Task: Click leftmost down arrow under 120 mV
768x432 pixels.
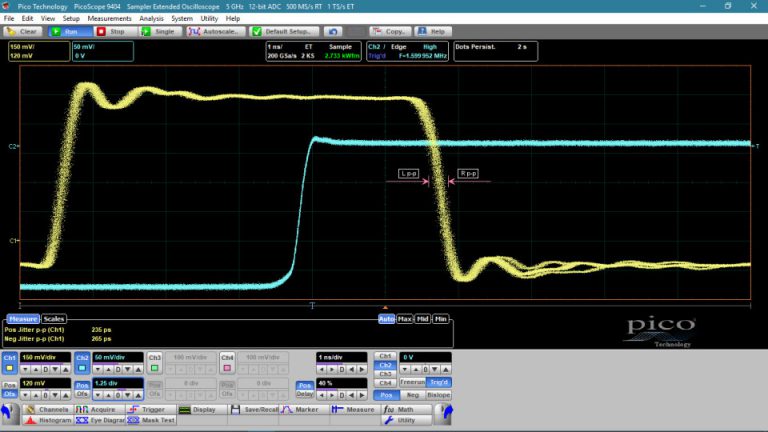Action: click(24, 395)
